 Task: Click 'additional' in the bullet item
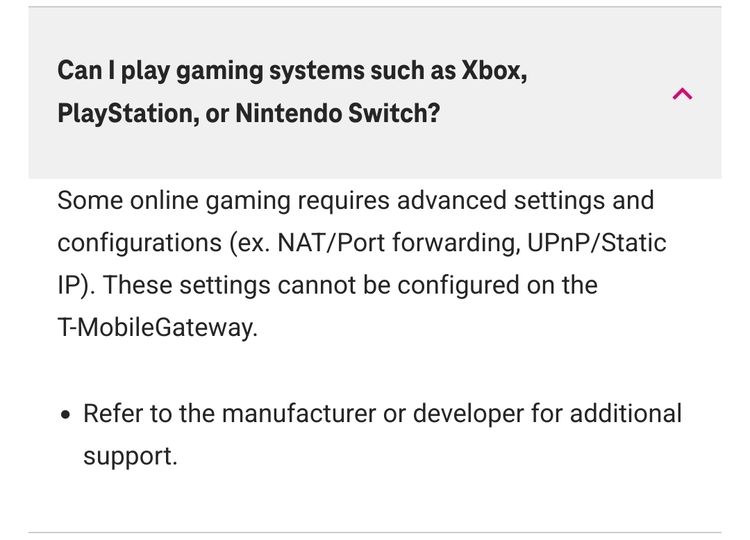[626, 413]
